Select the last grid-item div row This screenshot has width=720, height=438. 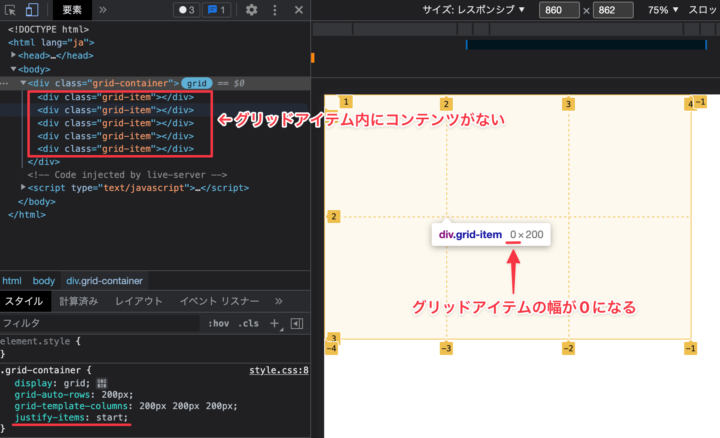coord(116,149)
